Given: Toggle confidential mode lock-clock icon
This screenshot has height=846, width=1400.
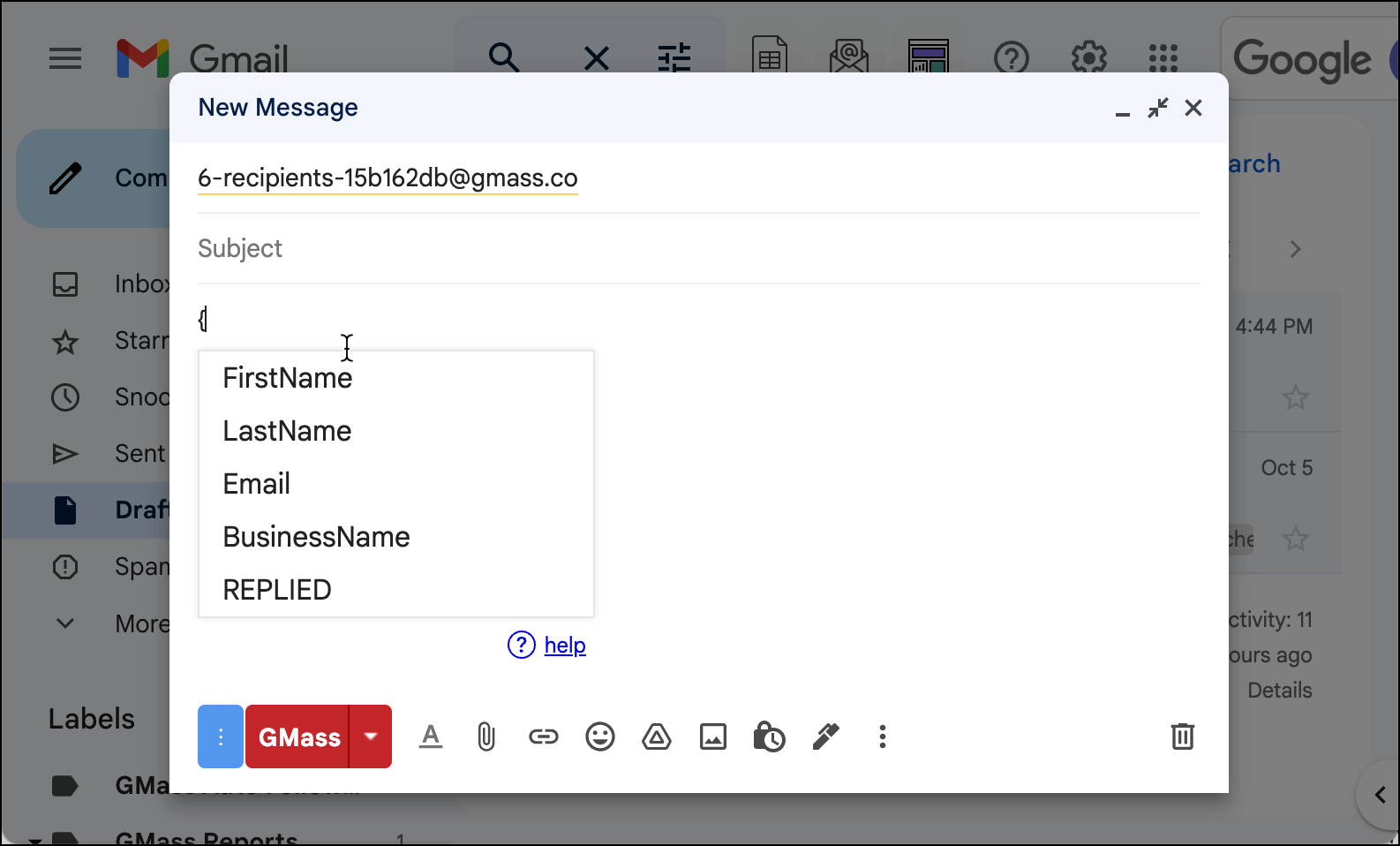Looking at the screenshot, I should click(769, 736).
